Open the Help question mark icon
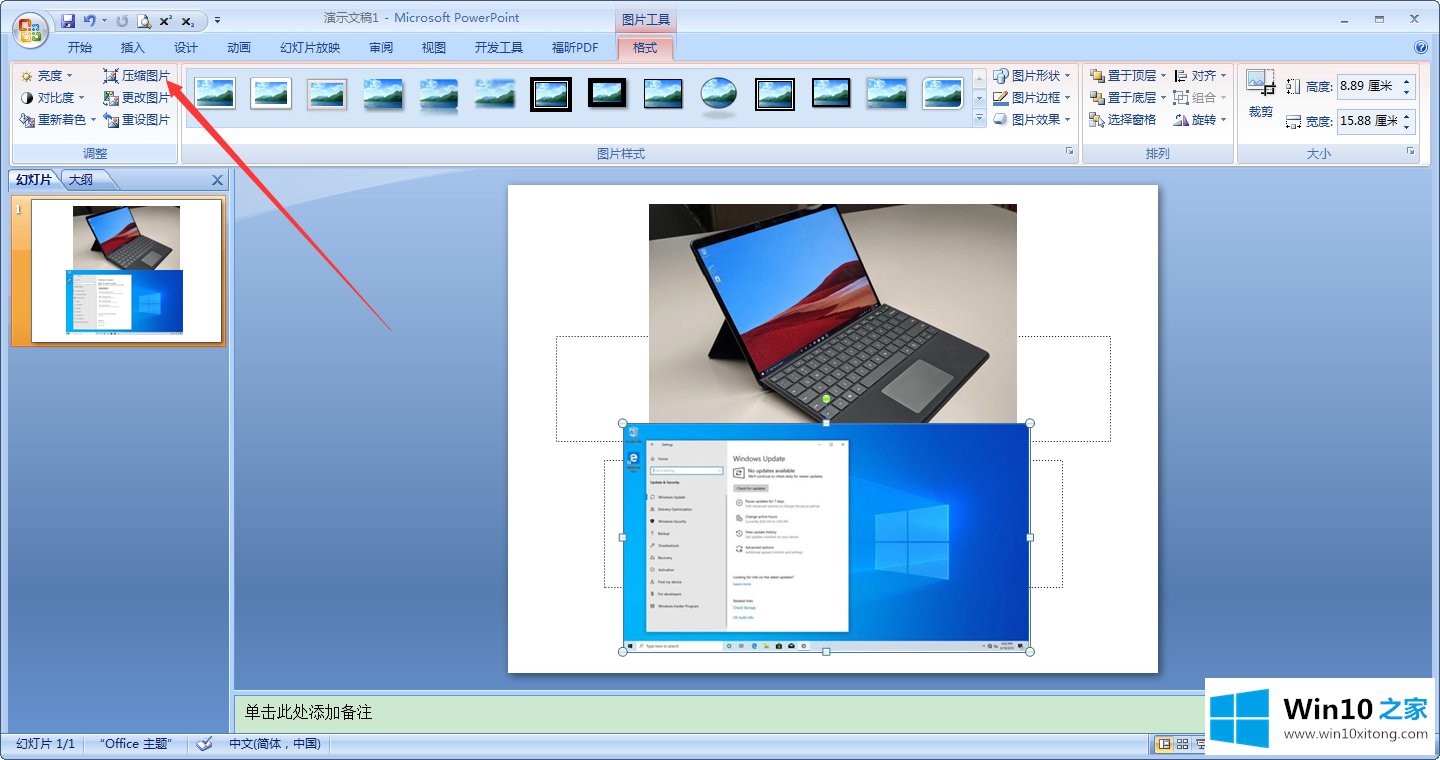Screen dimensions: 1440x760 pyautogui.click(x=1421, y=47)
